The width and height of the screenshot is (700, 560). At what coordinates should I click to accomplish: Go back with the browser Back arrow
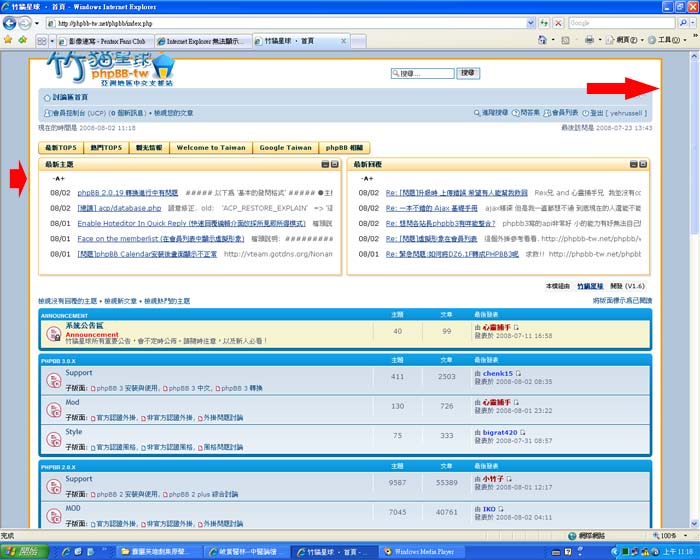(x=9, y=23)
